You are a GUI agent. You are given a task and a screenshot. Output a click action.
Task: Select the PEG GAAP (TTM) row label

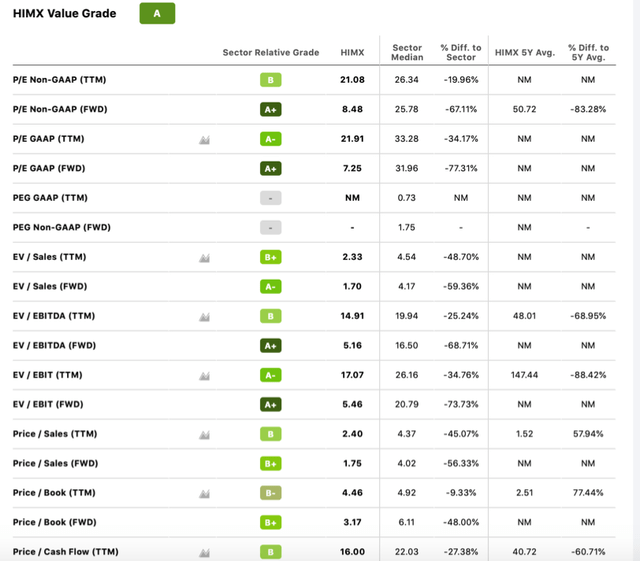[x=50, y=198]
